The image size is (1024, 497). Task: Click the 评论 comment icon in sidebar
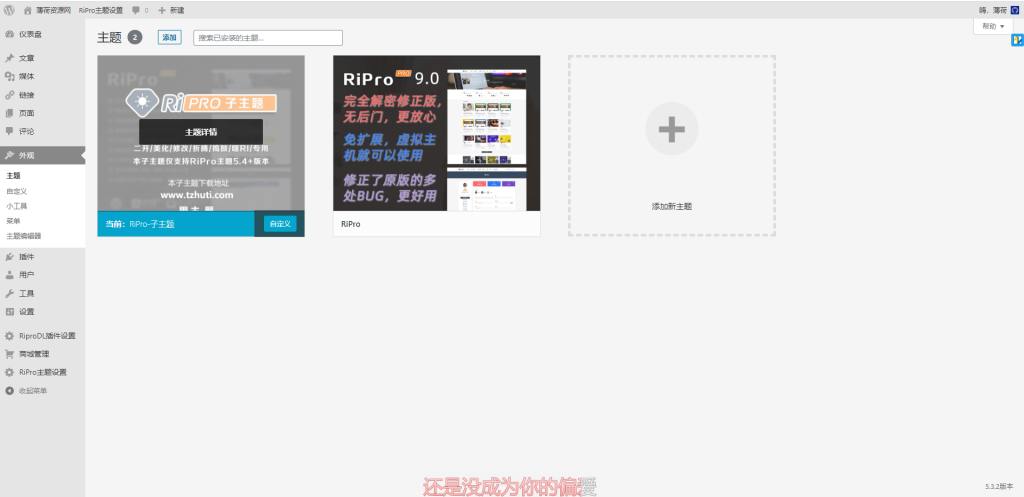[9, 131]
